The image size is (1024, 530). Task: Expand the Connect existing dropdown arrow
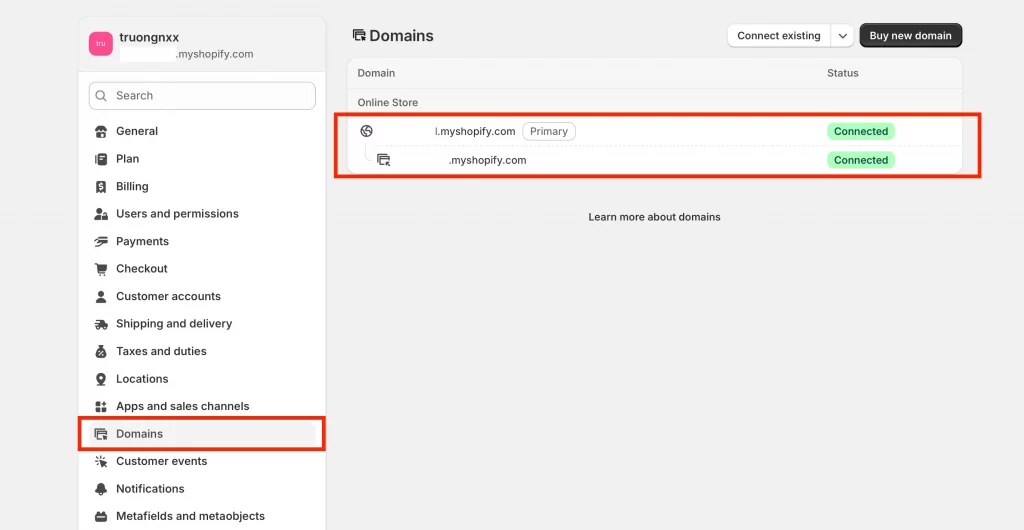pos(842,35)
